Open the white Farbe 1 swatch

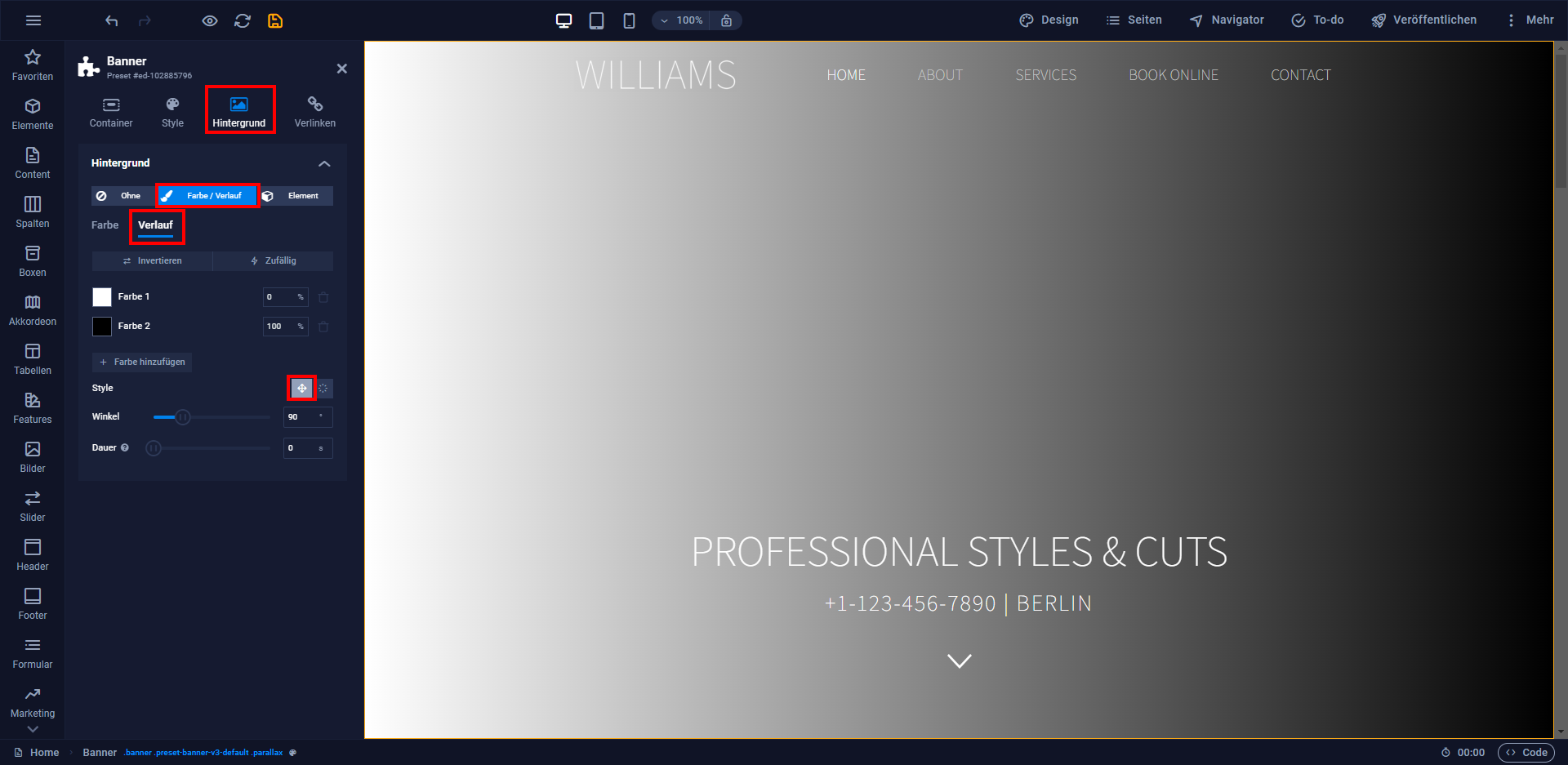102,297
